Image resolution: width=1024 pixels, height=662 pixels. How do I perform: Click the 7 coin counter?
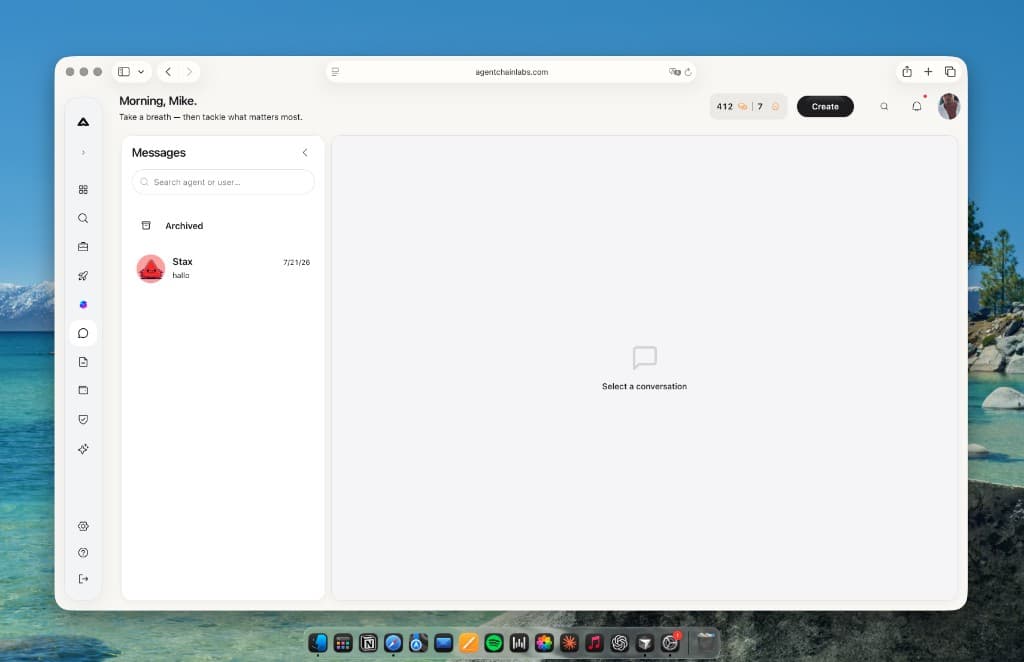[x=768, y=106]
